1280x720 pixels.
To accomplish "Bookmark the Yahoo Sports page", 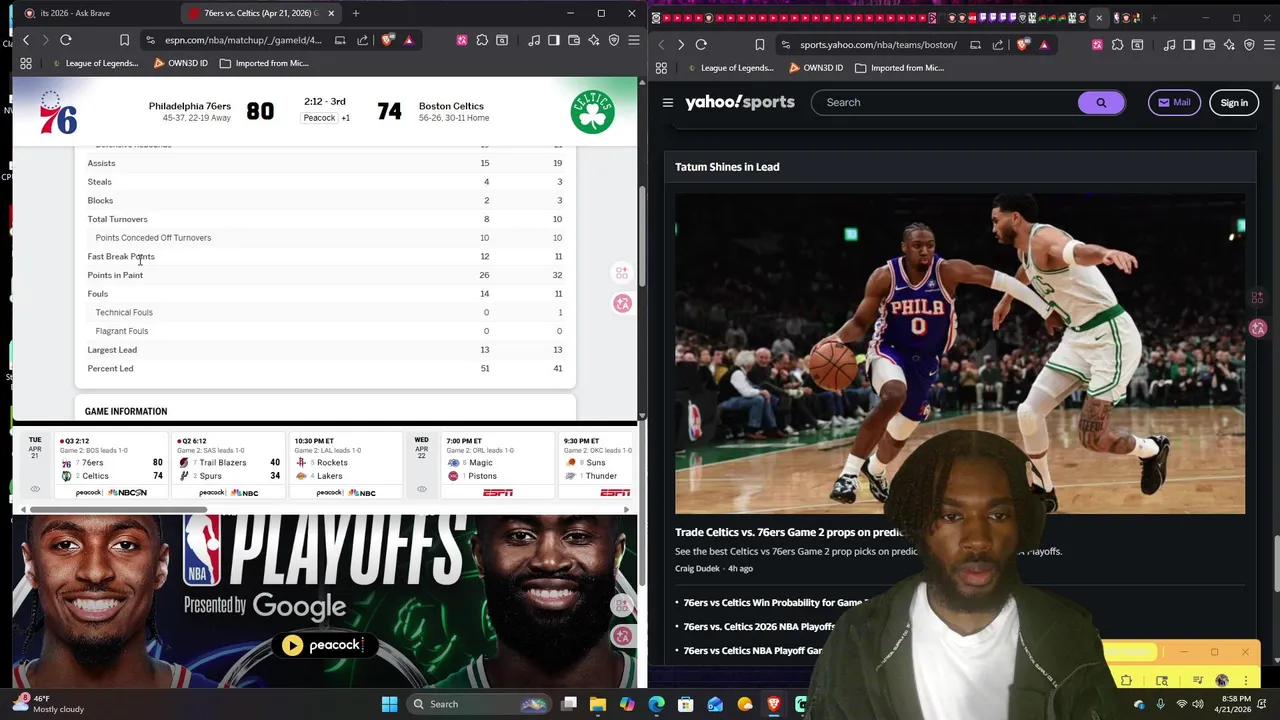I will click(x=760, y=44).
